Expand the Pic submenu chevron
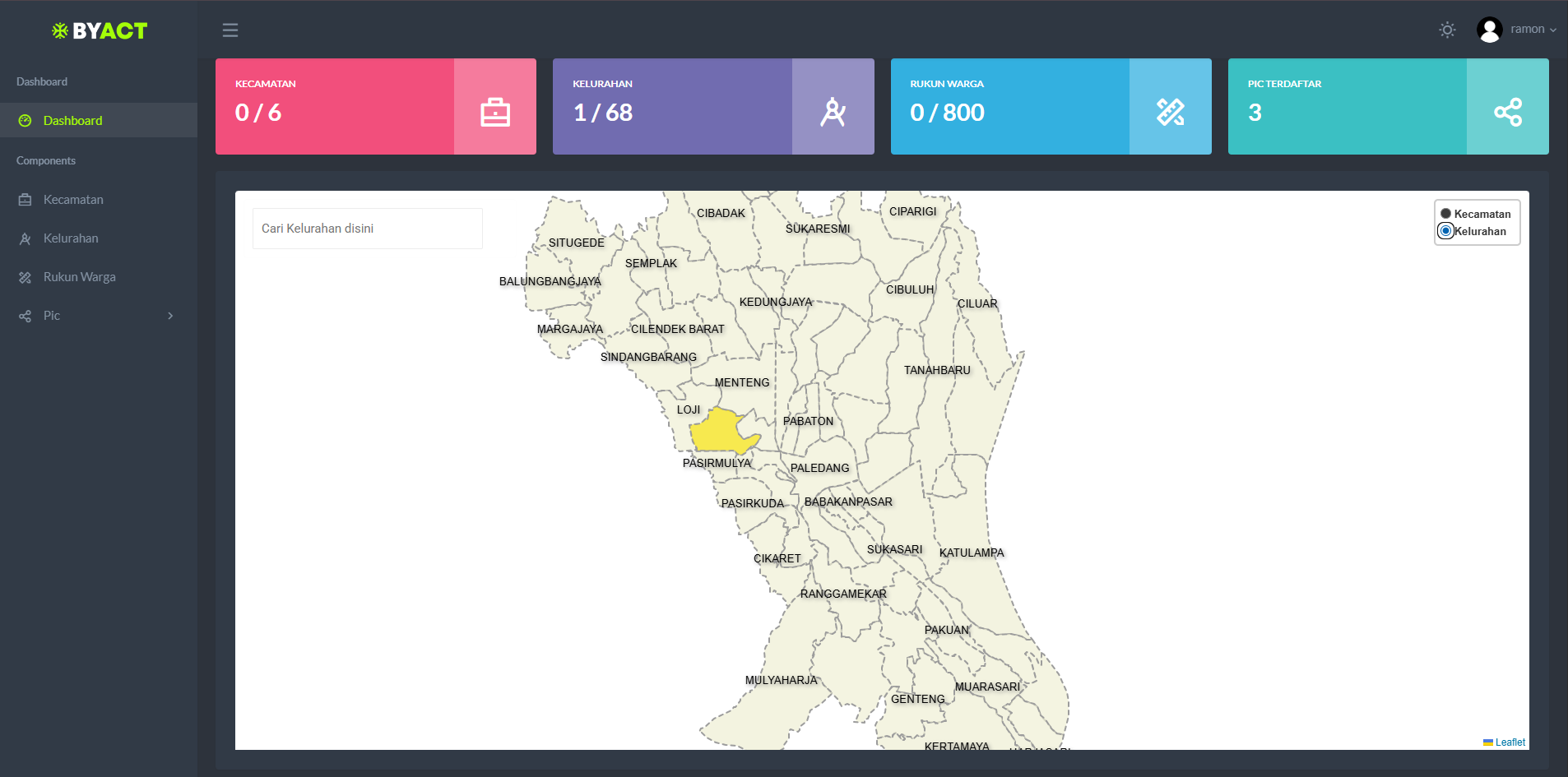This screenshot has width=1568, height=777. pyautogui.click(x=170, y=316)
